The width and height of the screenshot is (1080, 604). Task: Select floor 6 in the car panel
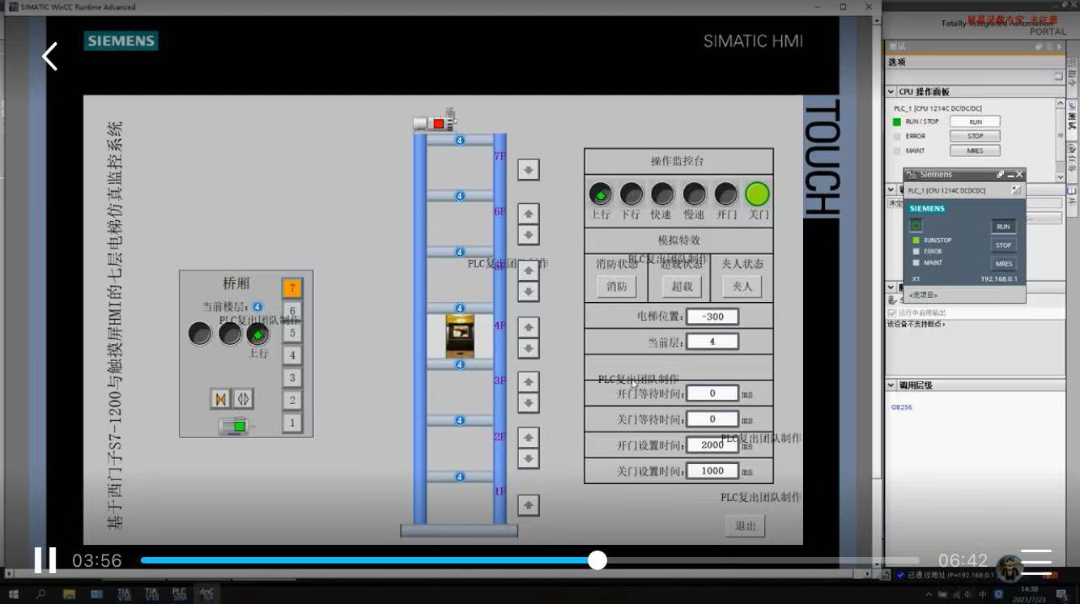292,311
